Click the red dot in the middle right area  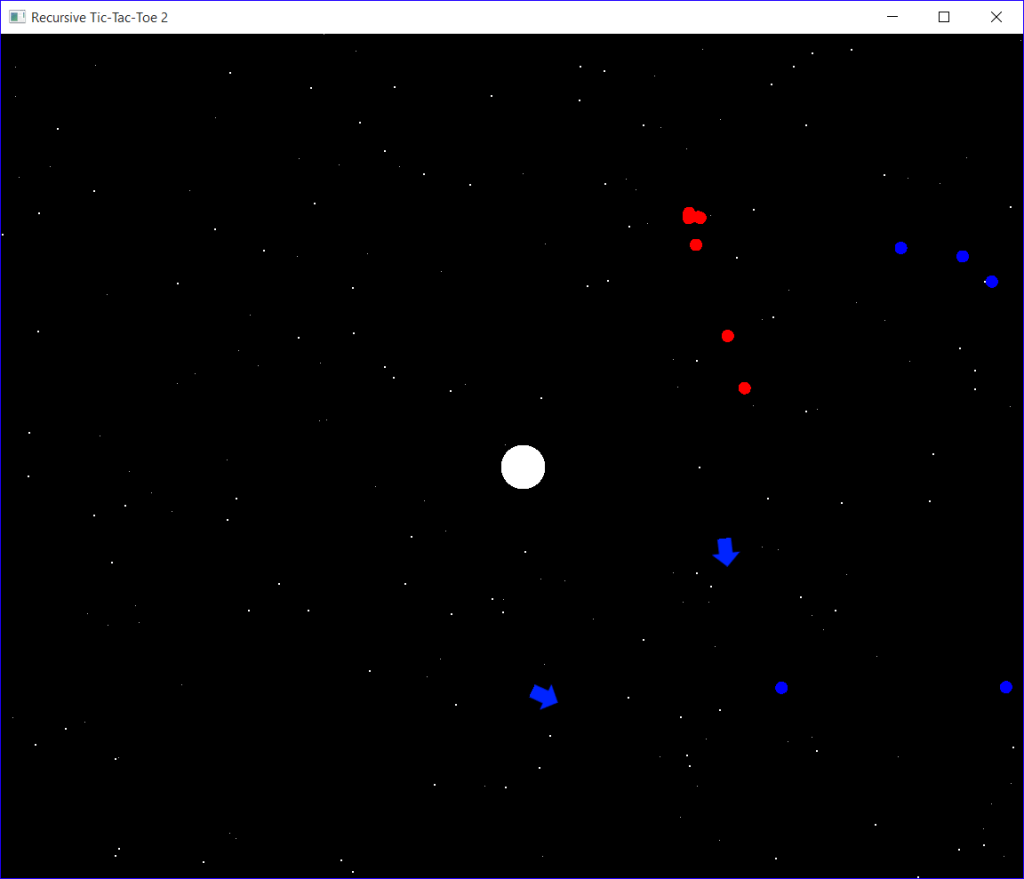pyautogui.click(x=727, y=335)
